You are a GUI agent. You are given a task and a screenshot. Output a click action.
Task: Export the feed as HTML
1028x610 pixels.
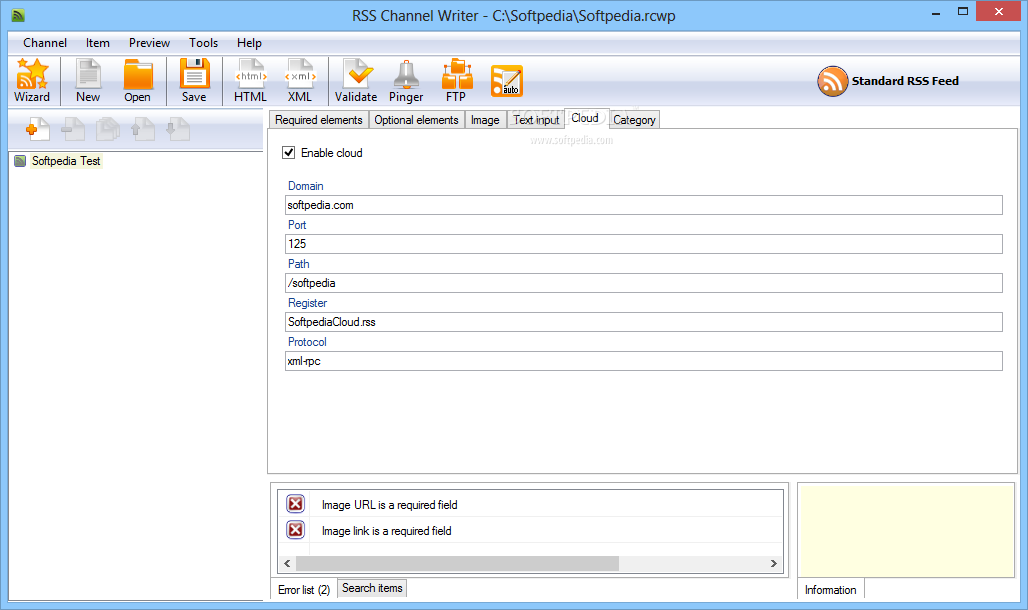click(250, 80)
